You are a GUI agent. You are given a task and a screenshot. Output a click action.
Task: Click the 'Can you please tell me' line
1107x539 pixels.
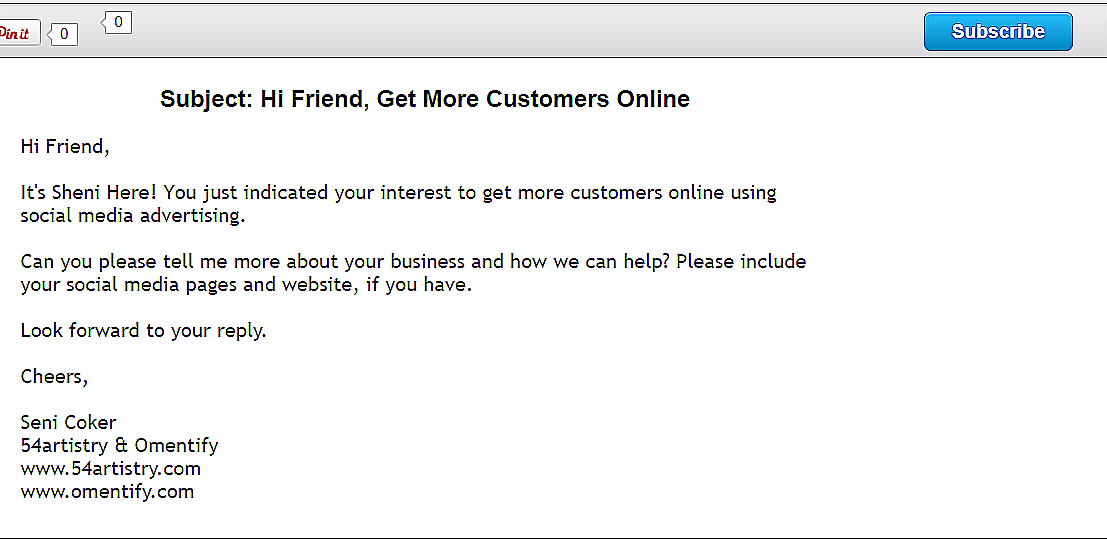click(x=413, y=261)
